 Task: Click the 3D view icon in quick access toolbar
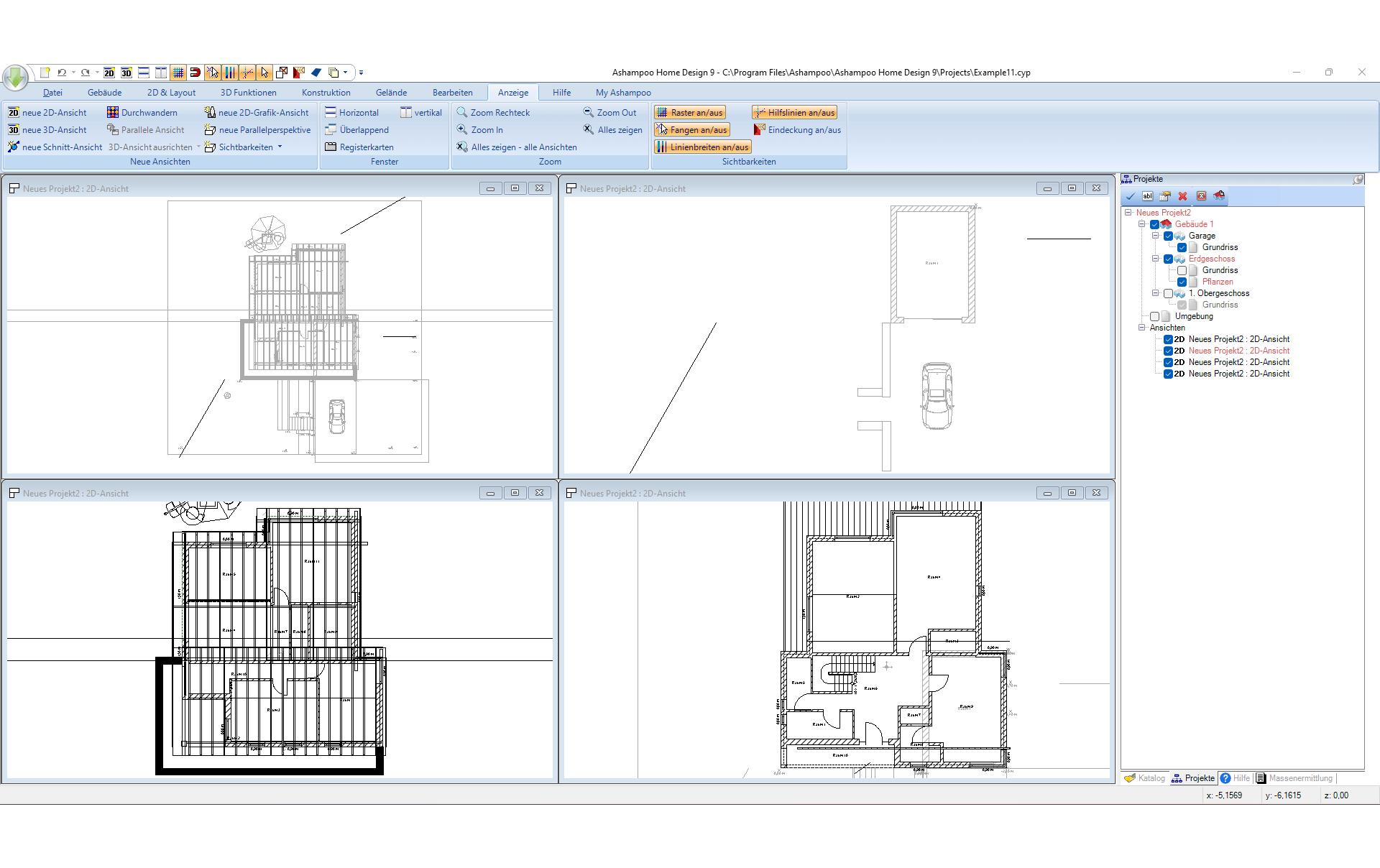[x=126, y=73]
